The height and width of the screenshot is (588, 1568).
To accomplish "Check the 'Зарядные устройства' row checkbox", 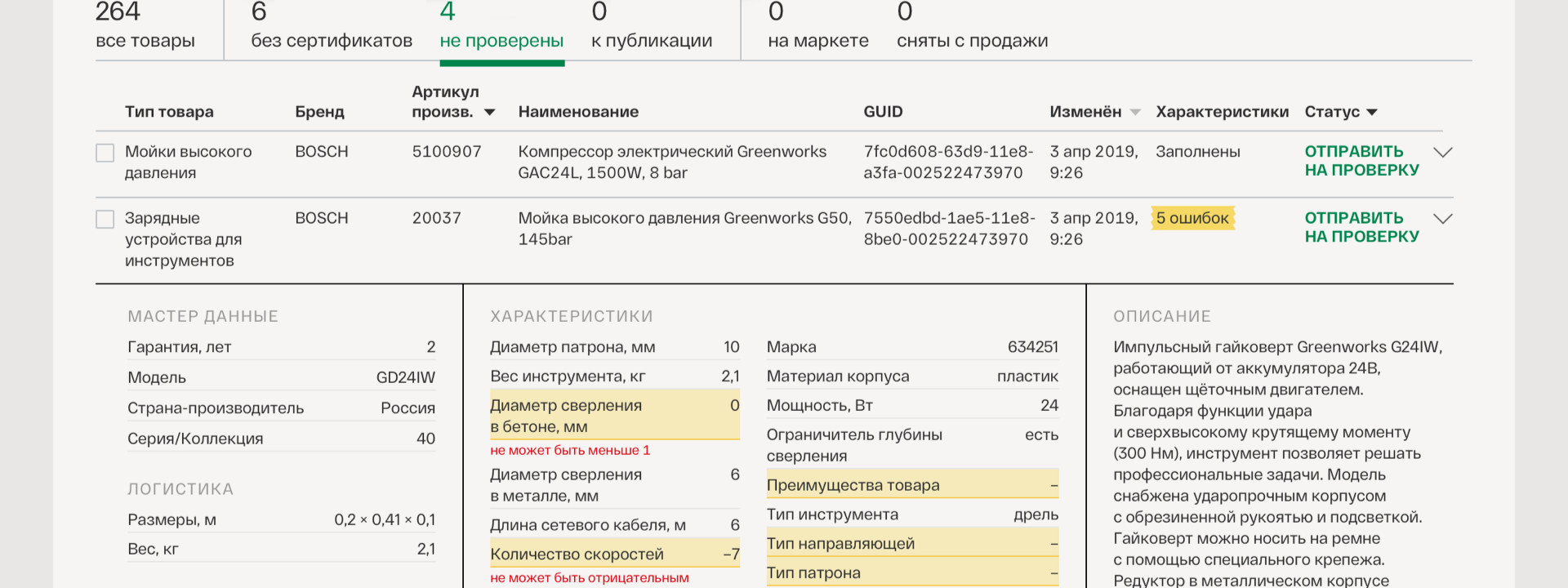I will [105, 219].
